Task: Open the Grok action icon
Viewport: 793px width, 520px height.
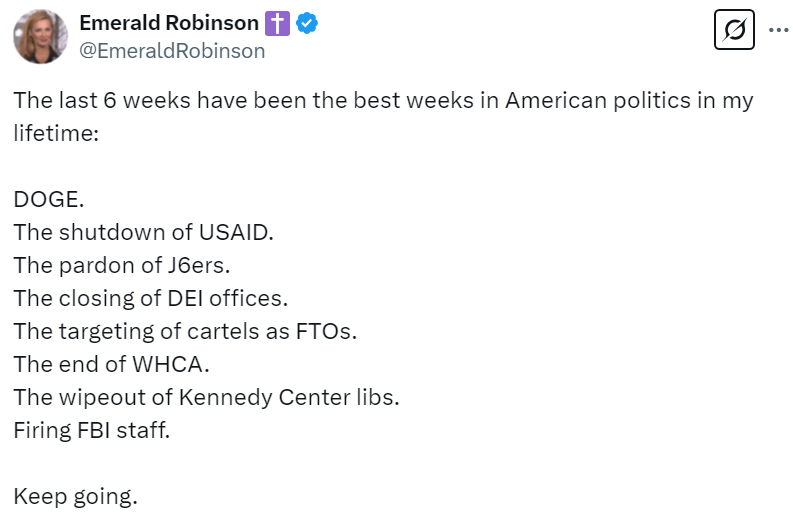Action: 734,30
